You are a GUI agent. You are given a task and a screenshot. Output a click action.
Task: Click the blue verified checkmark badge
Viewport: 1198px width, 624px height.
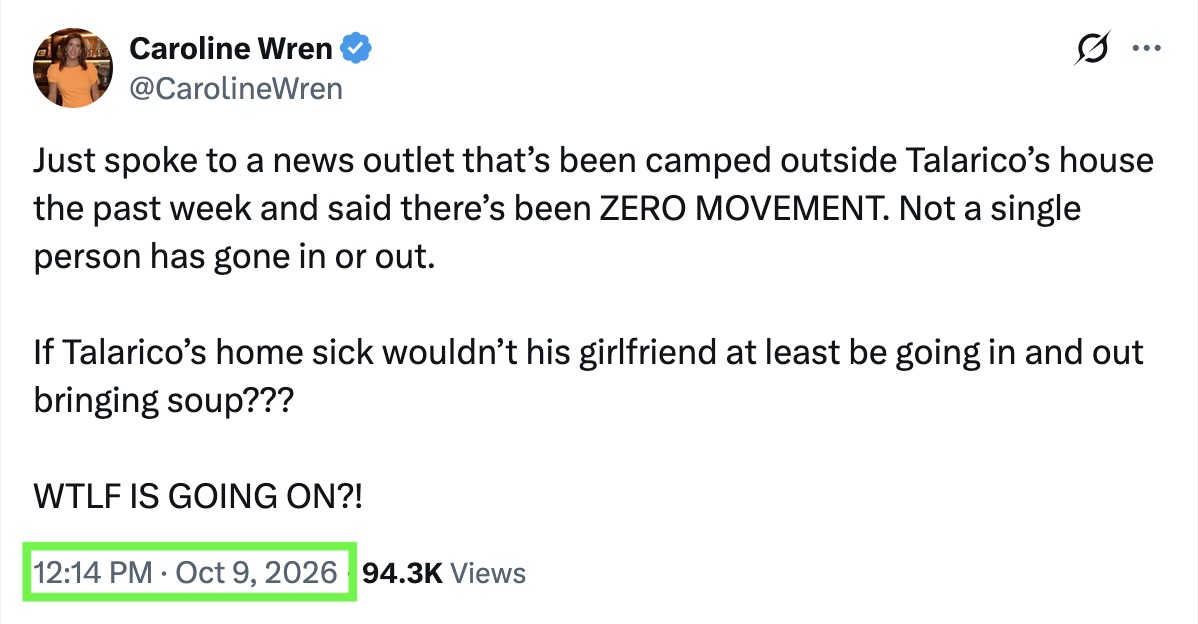(355, 48)
